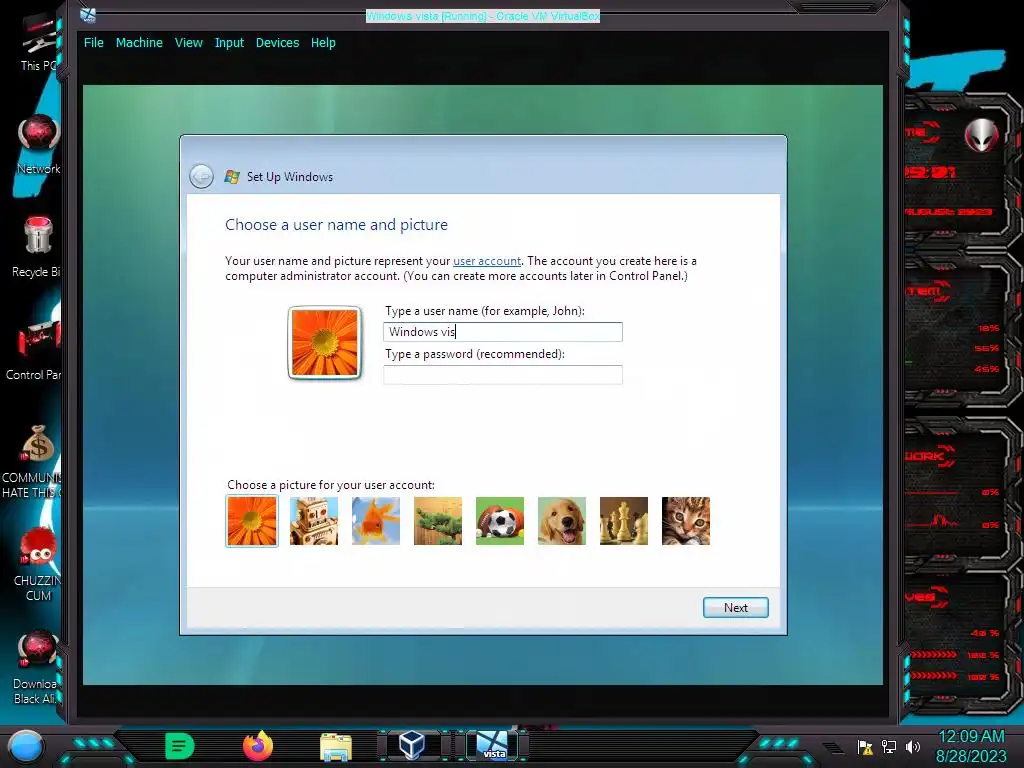The image size is (1024, 768).
Task: Open the green notes app in taskbar
Action: tap(180, 746)
